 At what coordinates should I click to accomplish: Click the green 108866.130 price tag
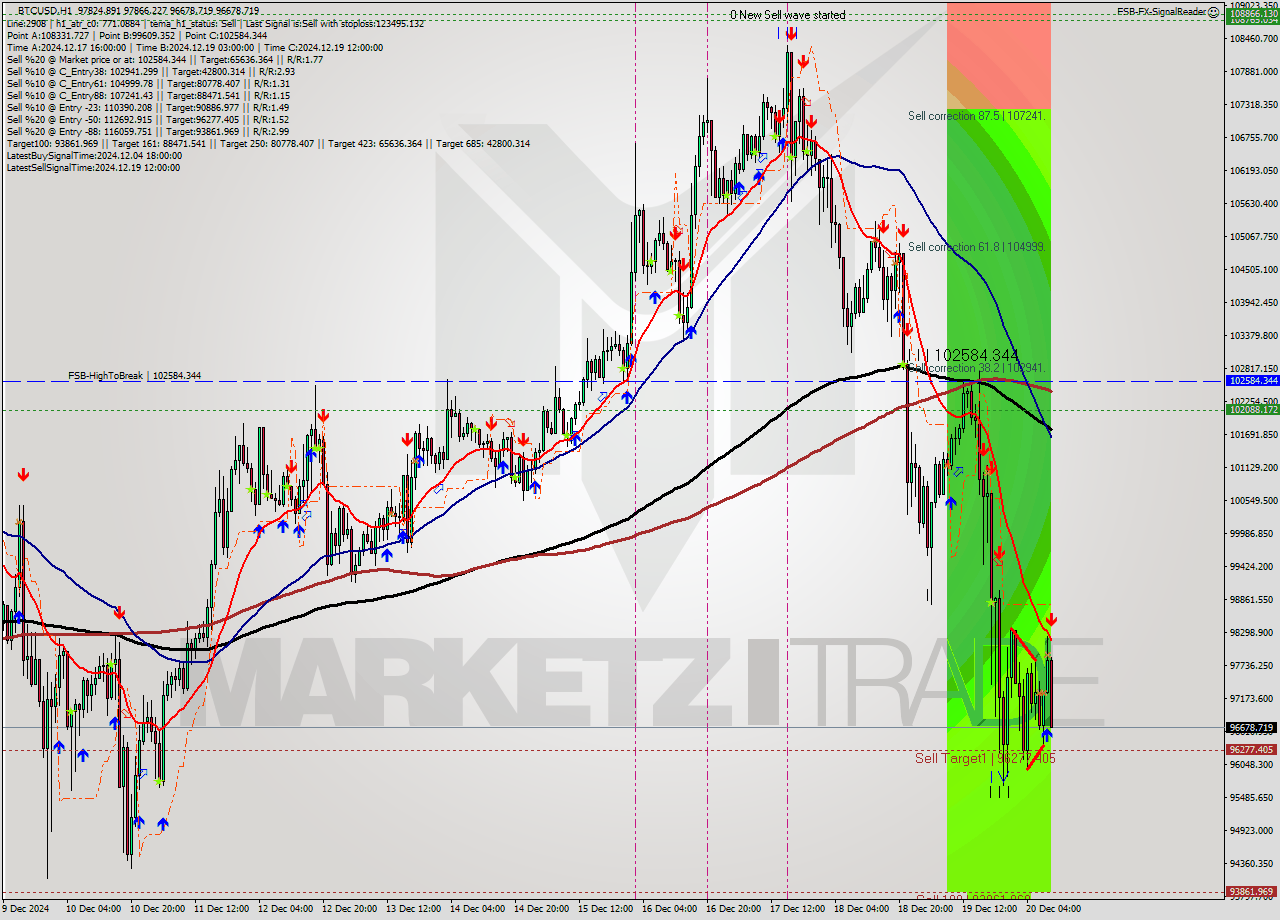point(1251,14)
